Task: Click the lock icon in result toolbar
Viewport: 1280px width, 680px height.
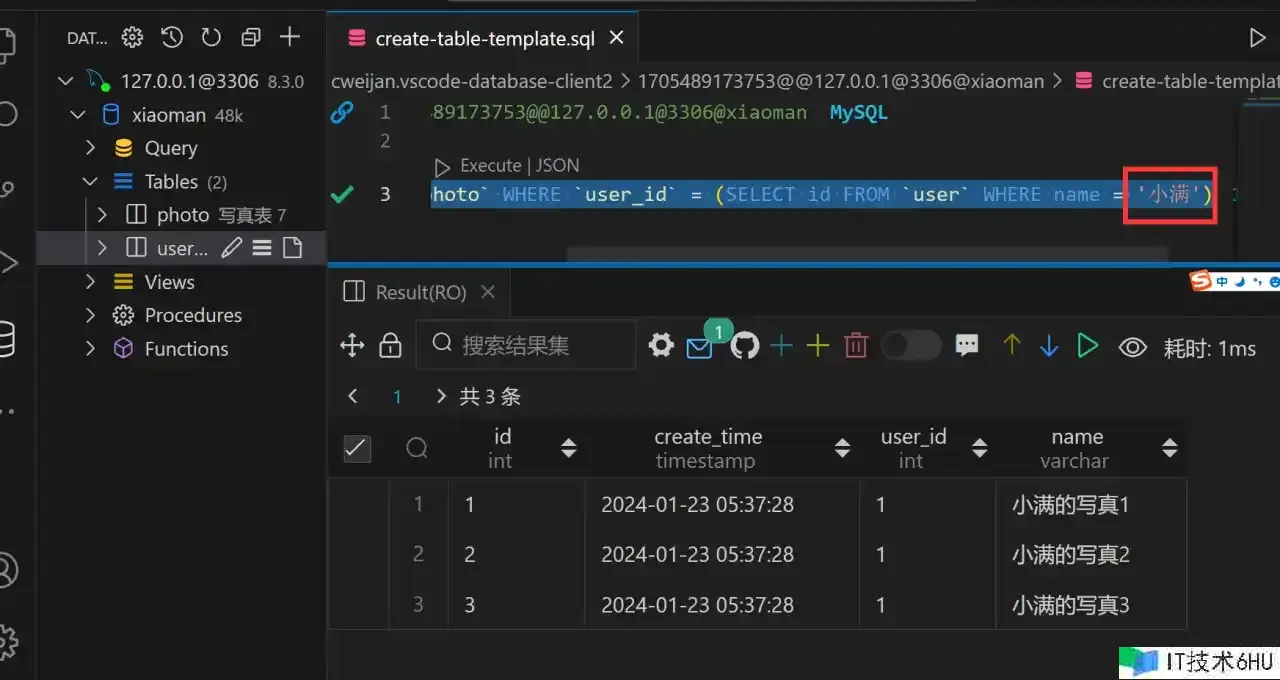Action: pos(390,346)
